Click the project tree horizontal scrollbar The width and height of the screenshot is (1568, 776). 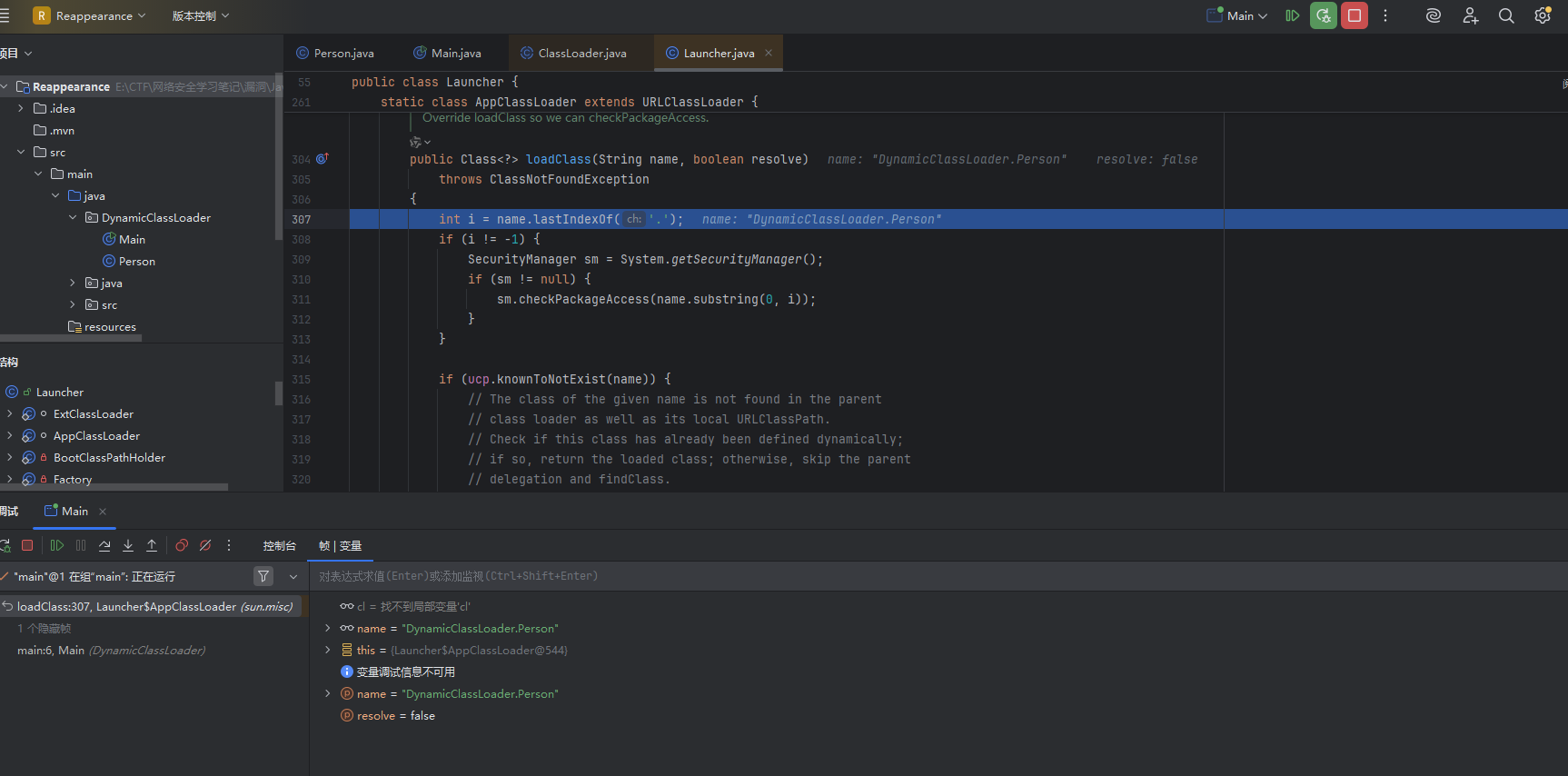(x=71, y=337)
